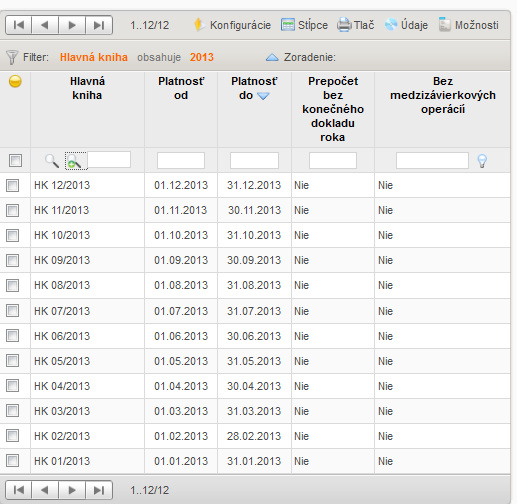
Task: Toggle the select-all checkbox in filter row
Action: pyautogui.click(x=15, y=160)
